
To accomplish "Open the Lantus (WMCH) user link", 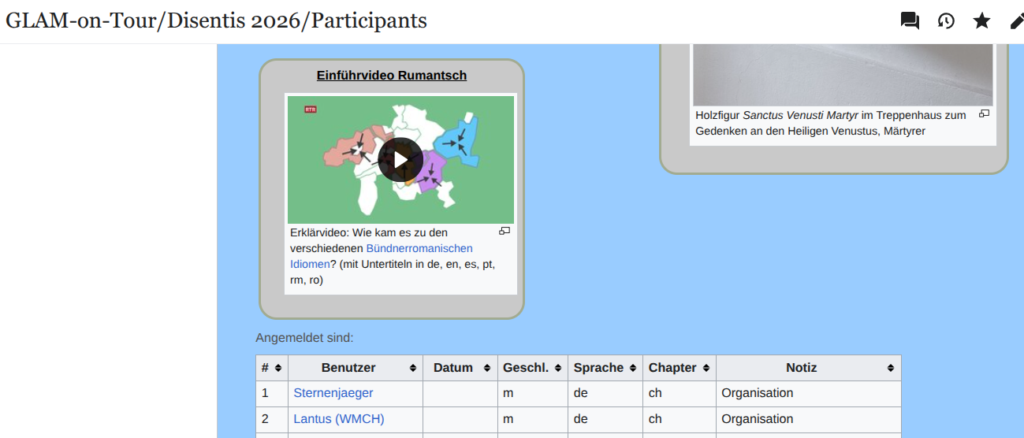I will tap(338, 419).
